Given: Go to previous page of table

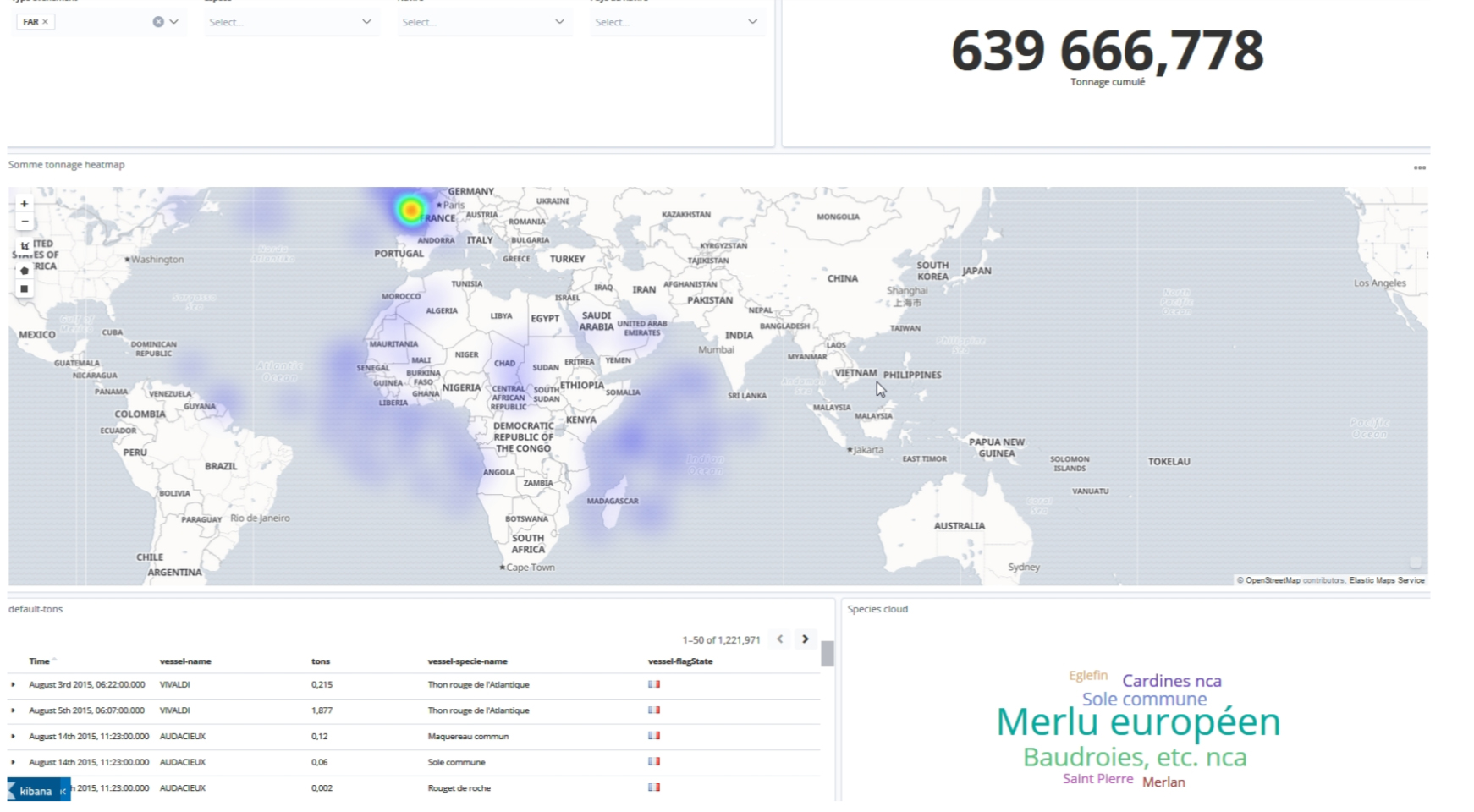Looking at the screenshot, I should [780, 639].
